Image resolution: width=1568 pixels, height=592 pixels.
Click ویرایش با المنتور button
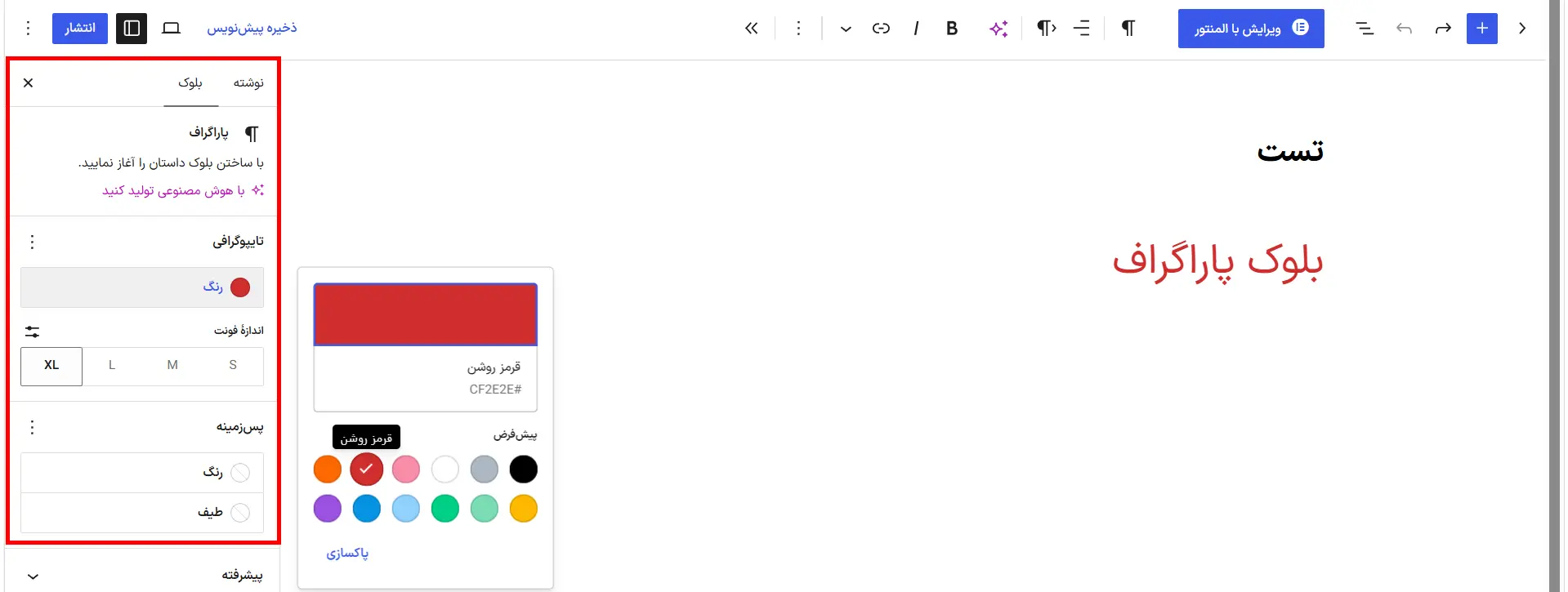1251,29
